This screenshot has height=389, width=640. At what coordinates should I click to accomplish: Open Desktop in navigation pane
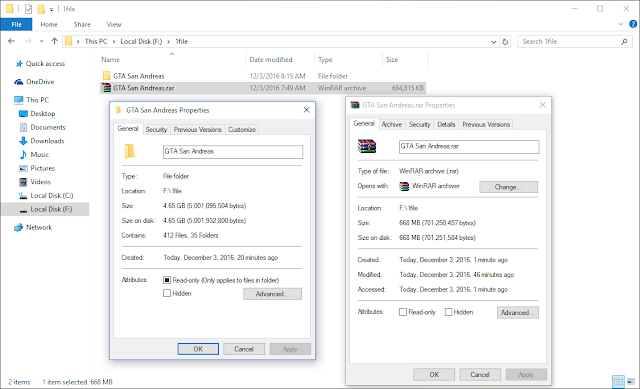[42, 113]
